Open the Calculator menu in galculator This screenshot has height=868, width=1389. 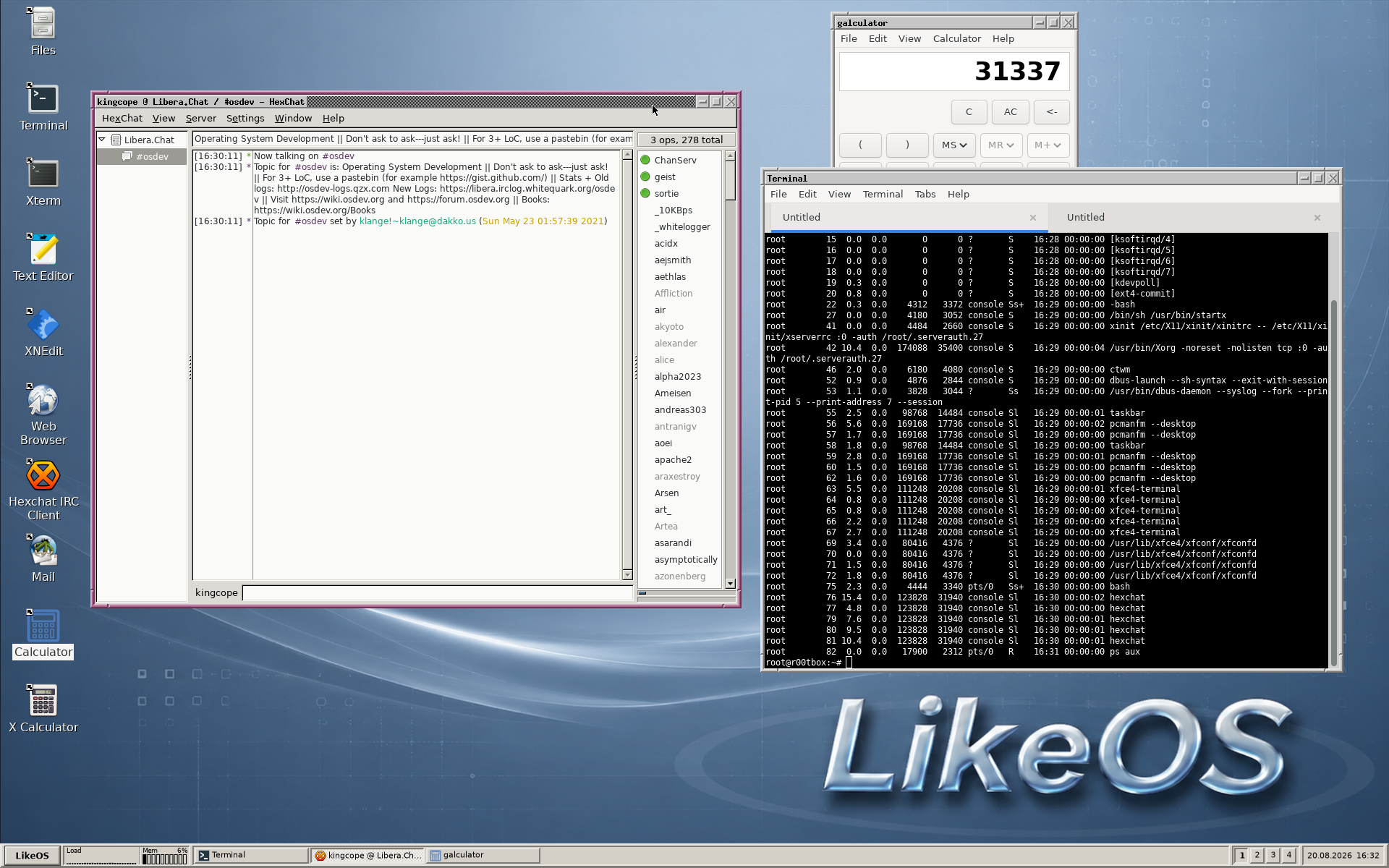click(956, 39)
